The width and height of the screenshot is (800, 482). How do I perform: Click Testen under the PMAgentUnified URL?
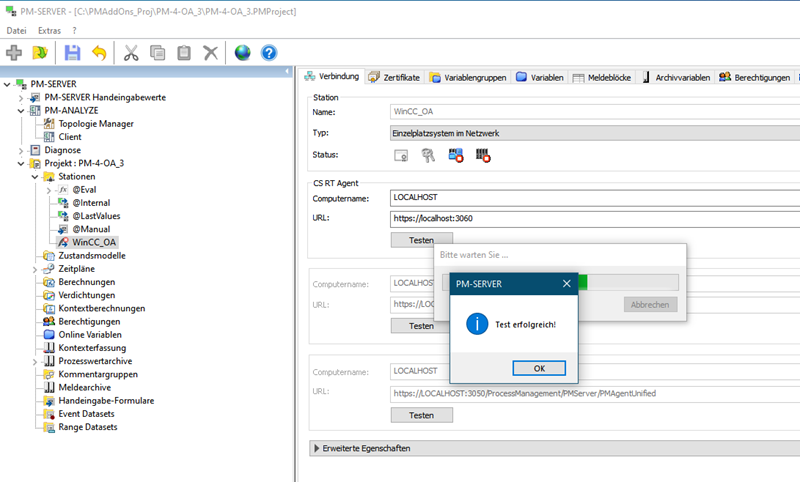pos(421,415)
